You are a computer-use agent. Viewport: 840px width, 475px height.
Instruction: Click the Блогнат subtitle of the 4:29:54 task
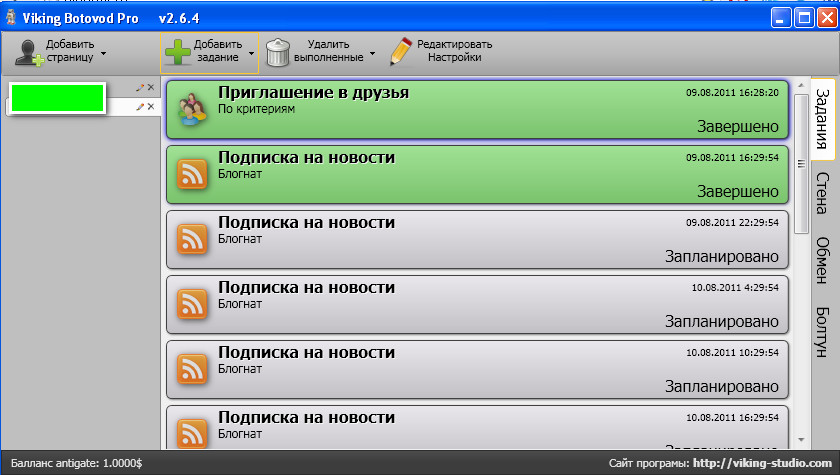tap(240, 304)
